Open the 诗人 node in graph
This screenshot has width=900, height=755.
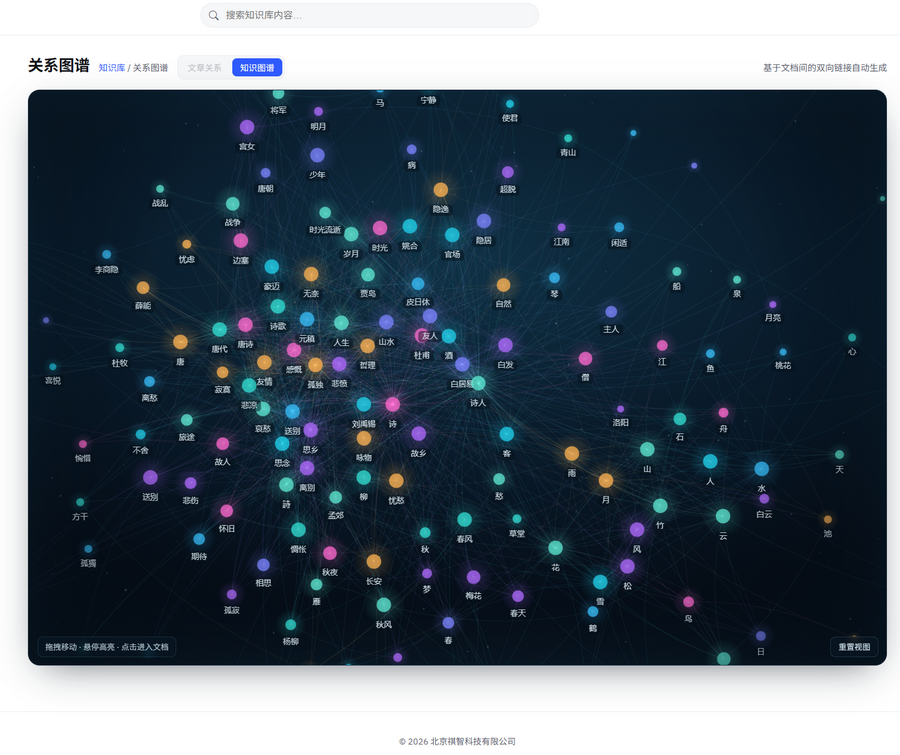coord(478,383)
